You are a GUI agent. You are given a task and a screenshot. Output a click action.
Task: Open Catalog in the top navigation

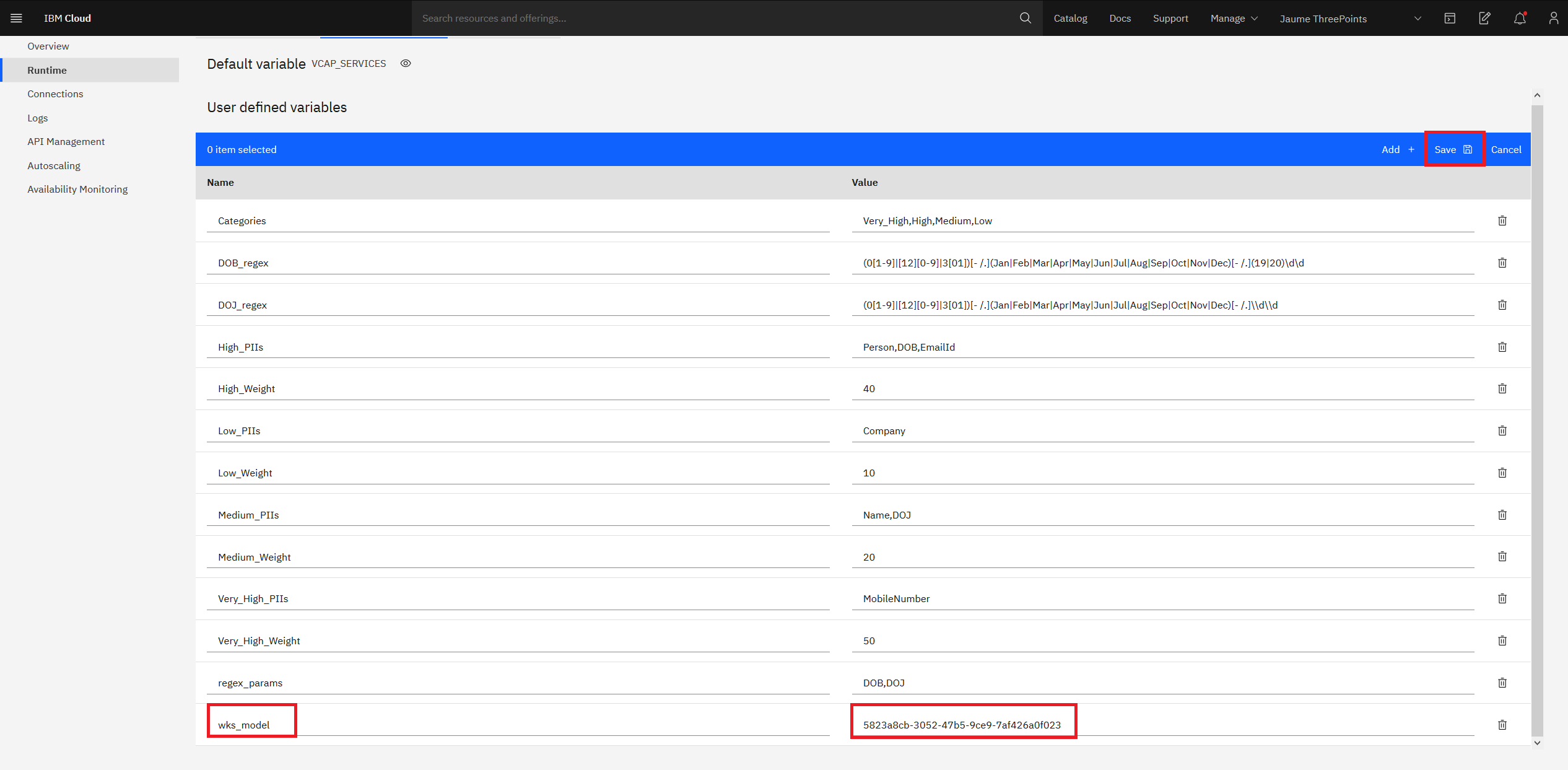point(1070,18)
